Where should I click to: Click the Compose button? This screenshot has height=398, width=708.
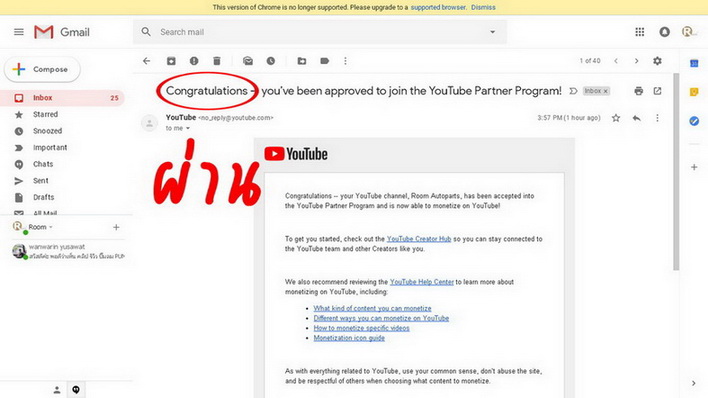42,70
